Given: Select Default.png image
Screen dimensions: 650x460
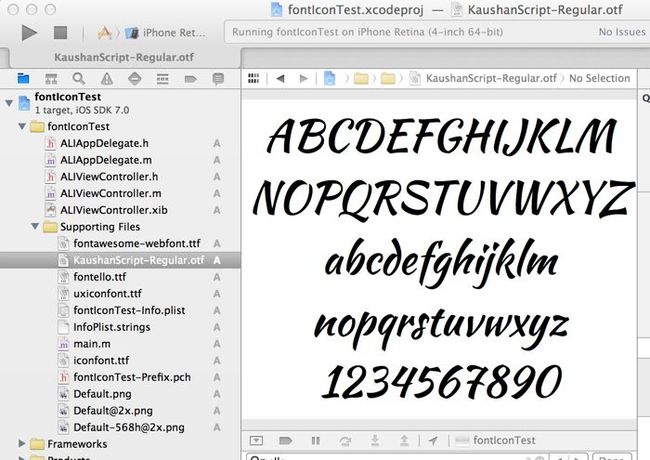Looking at the screenshot, I should (x=102, y=394).
